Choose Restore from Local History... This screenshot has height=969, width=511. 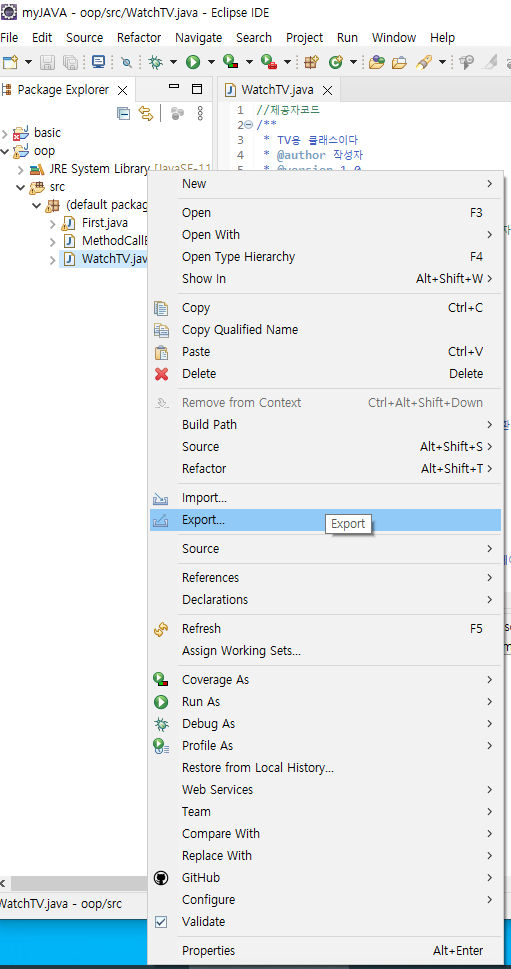click(x=325, y=768)
